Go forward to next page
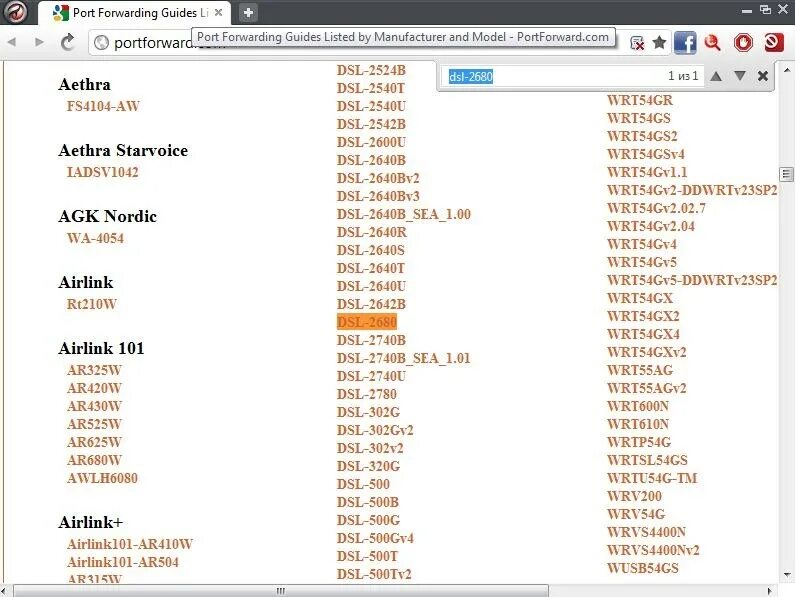Viewport: 795px width, 597px height. coord(39,42)
